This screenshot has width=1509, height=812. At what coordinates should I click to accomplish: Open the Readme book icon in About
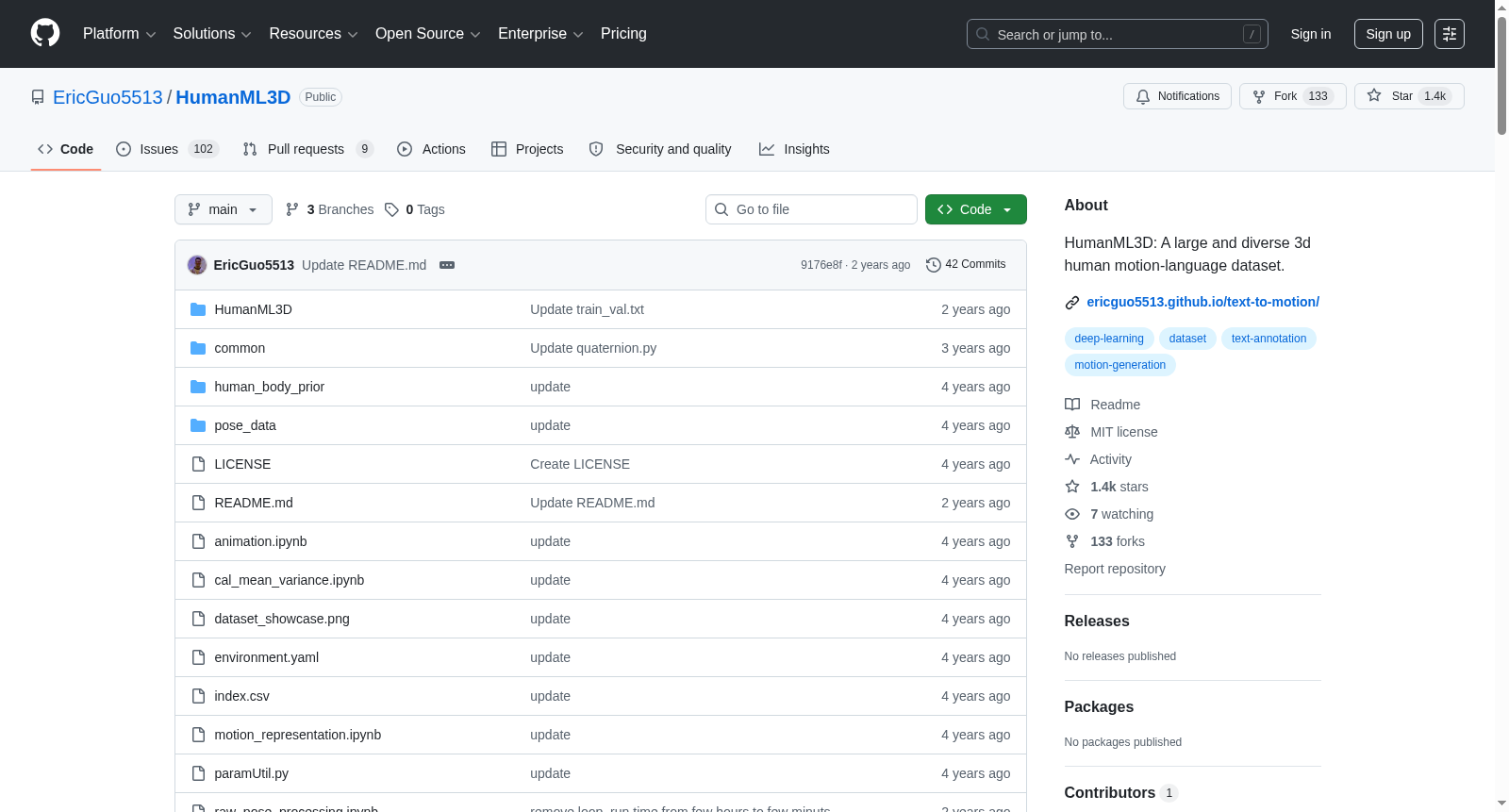tap(1072, 405)
